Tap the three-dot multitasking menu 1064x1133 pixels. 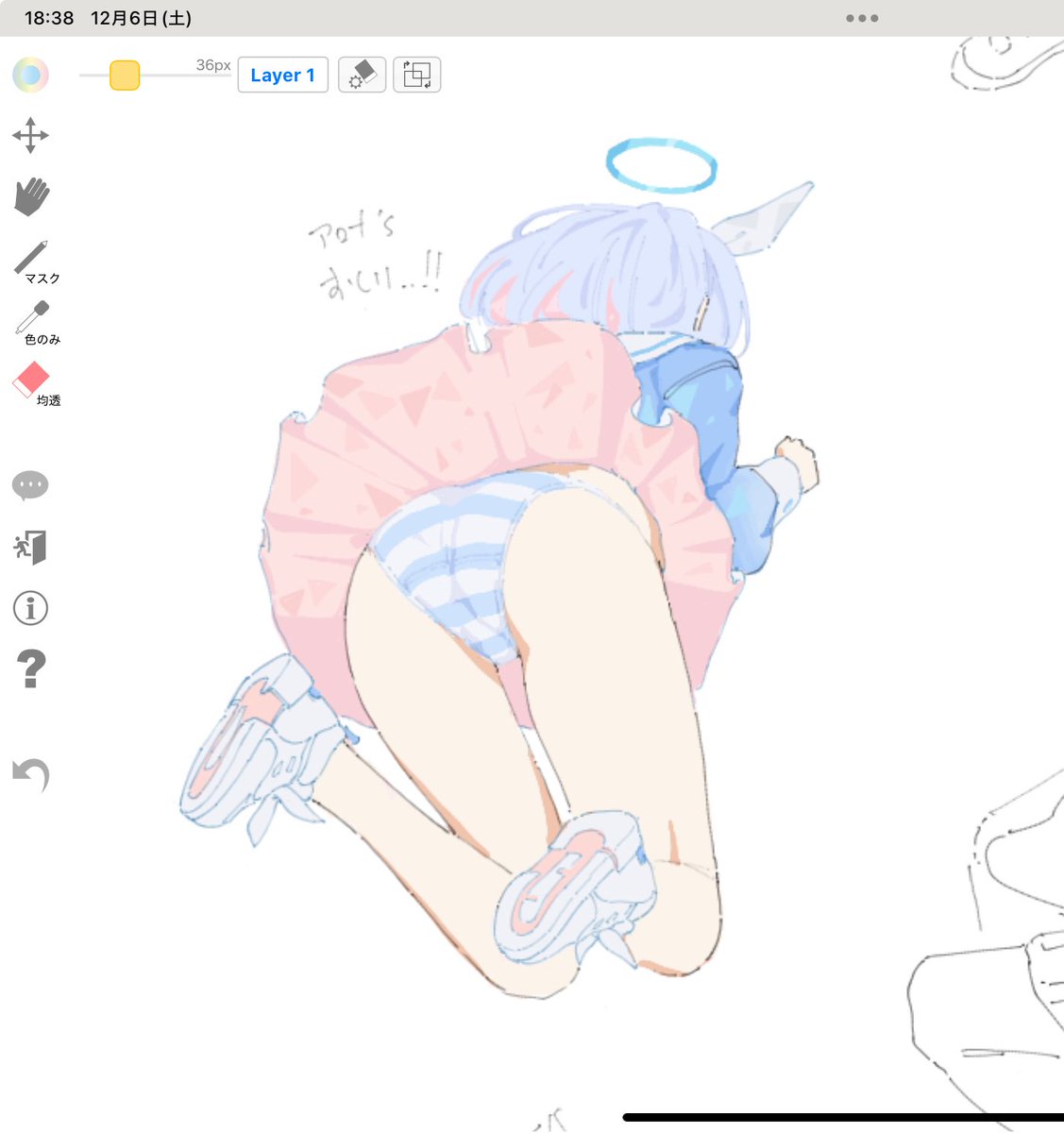[862, 18]
